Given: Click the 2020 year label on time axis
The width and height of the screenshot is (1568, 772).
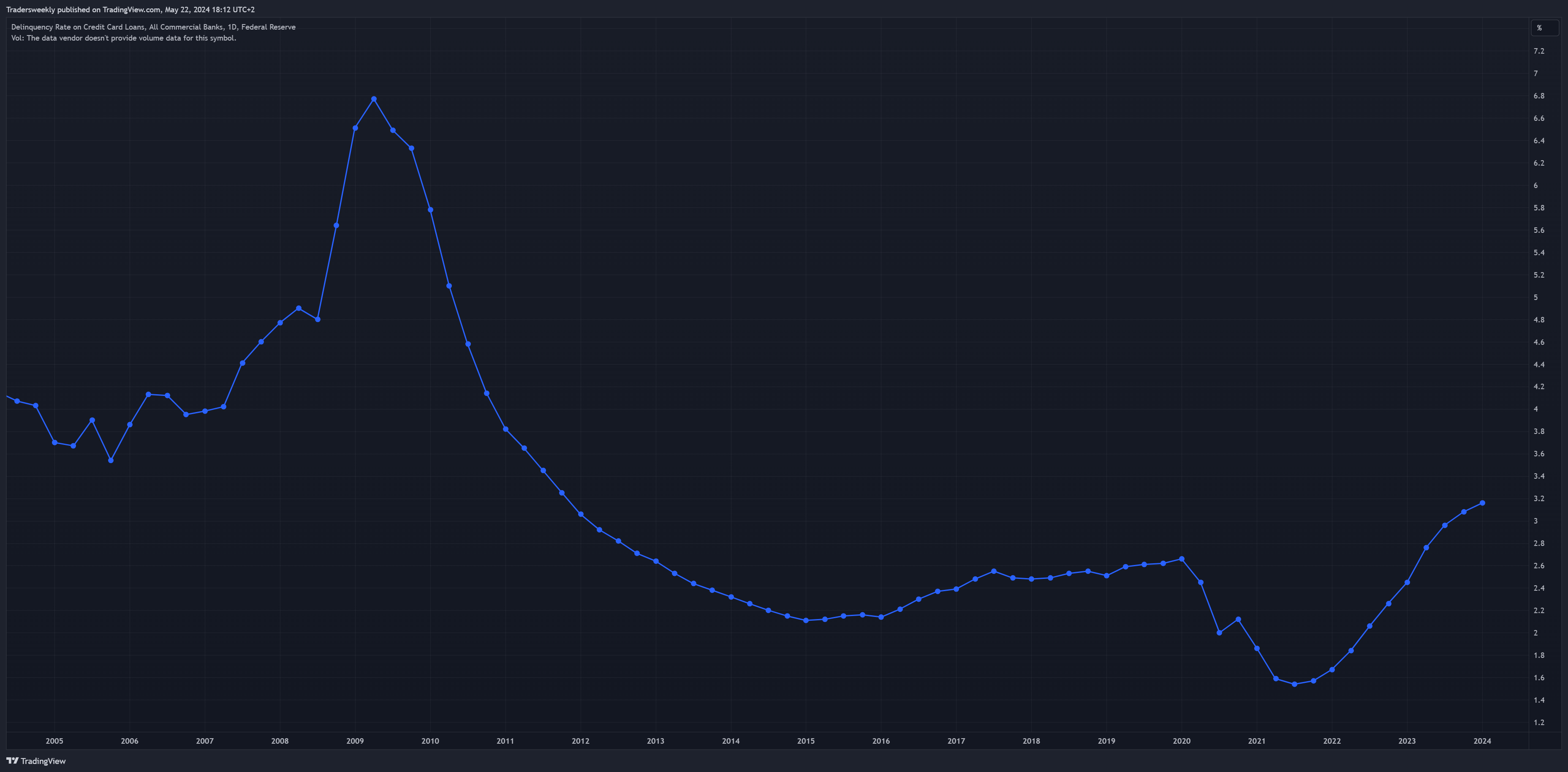Looking at the screenshot, I should (x=1182, y=741).
